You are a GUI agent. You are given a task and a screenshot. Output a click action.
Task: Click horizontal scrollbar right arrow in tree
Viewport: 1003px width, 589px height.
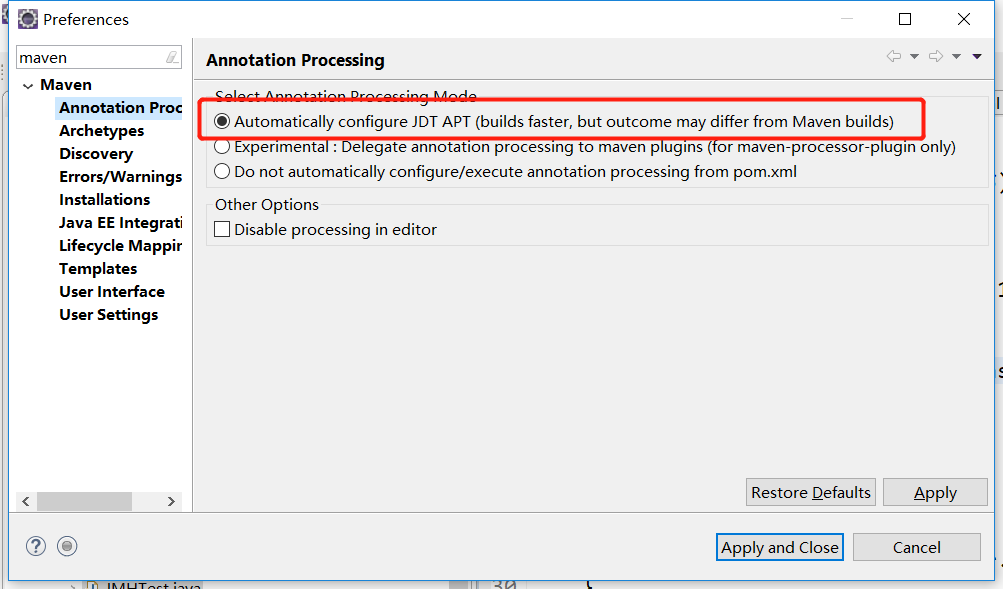coord(171,501)
